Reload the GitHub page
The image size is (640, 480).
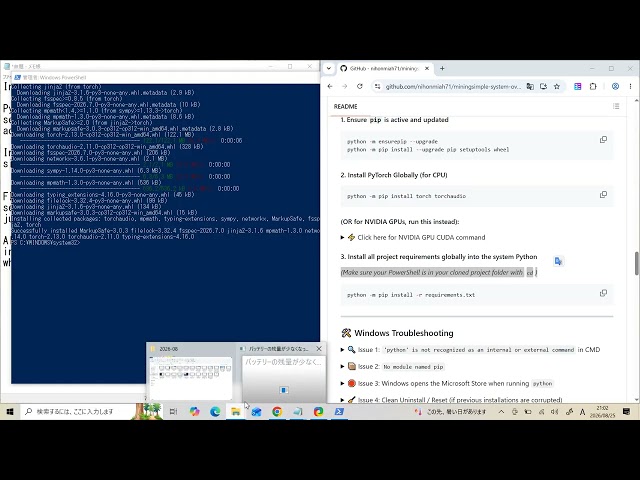(x=360, y=86)
